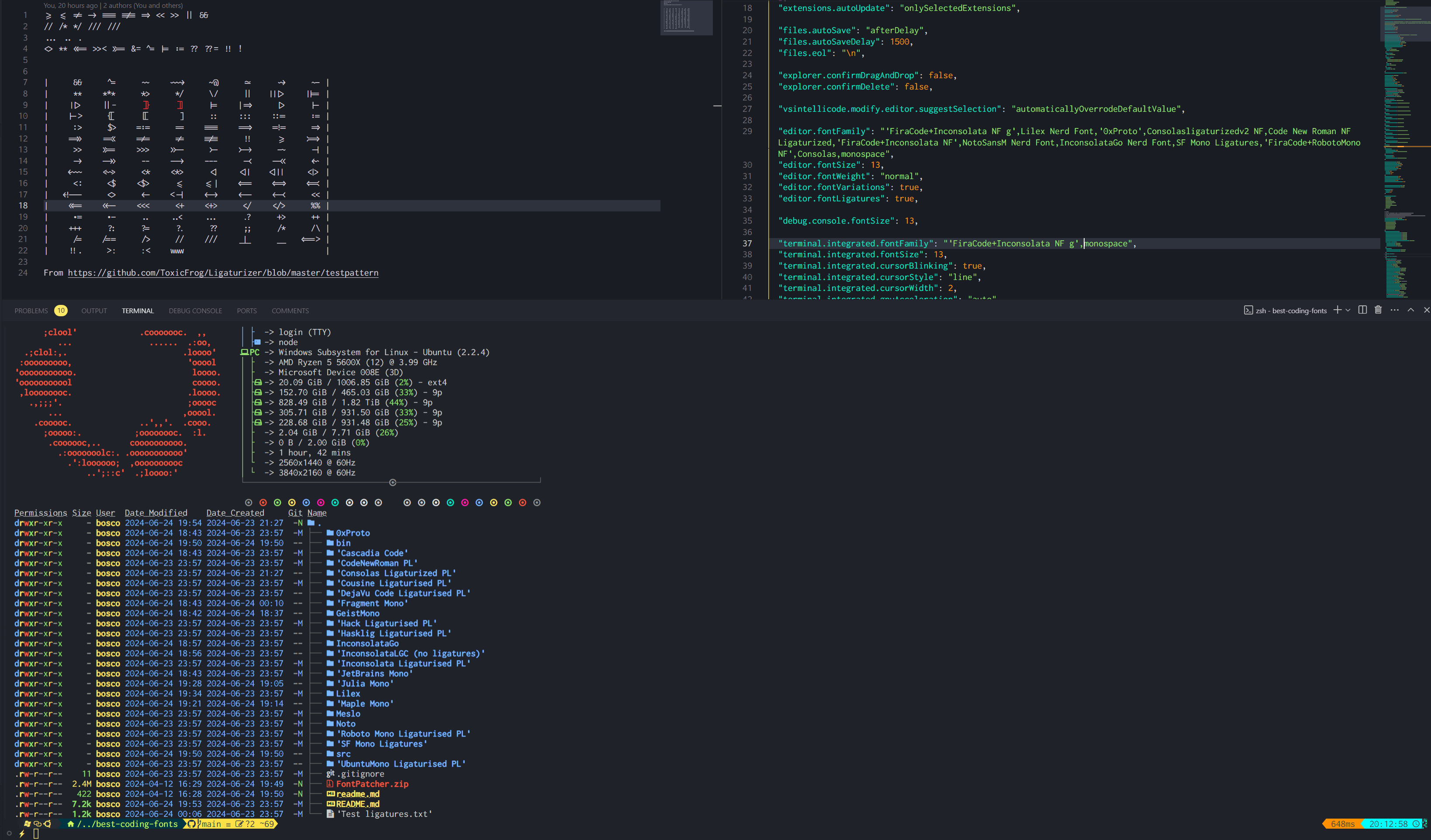Open terminal panel more actions ellipsis
The width and height of the screenshot is (1431, 840).
(x=1395, y=310)
